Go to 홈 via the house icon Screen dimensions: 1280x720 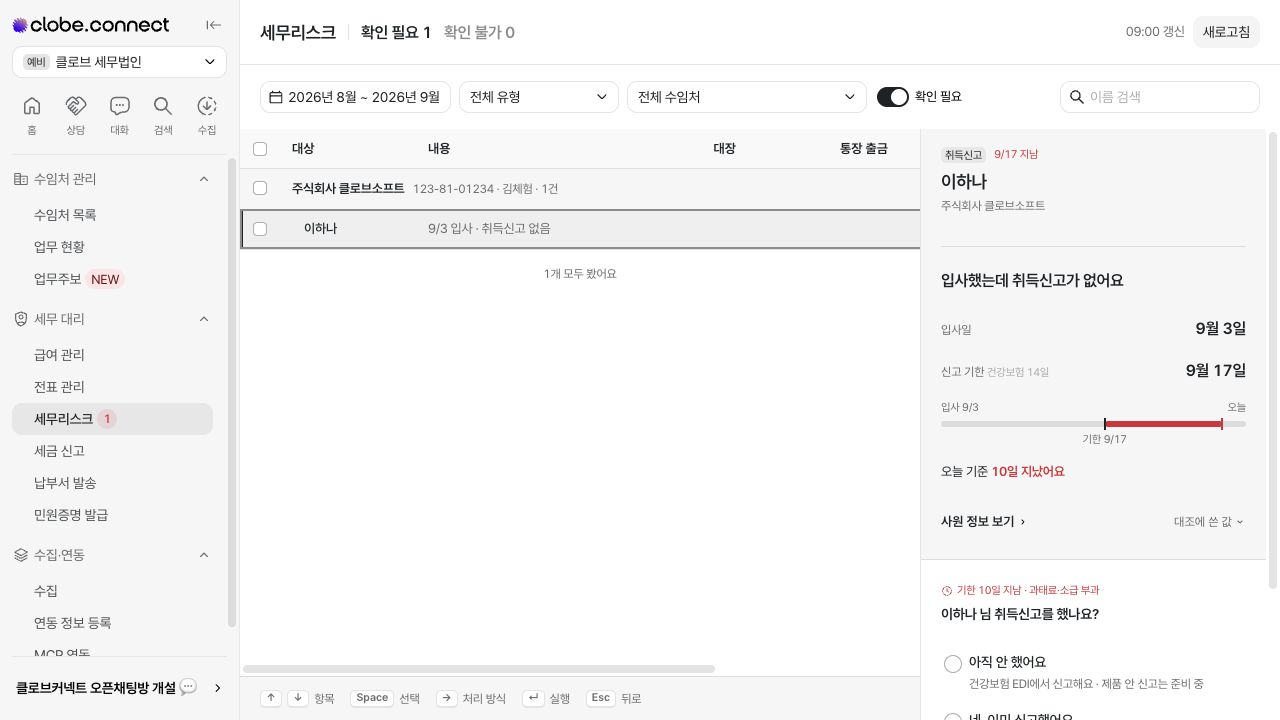point(32,106)
